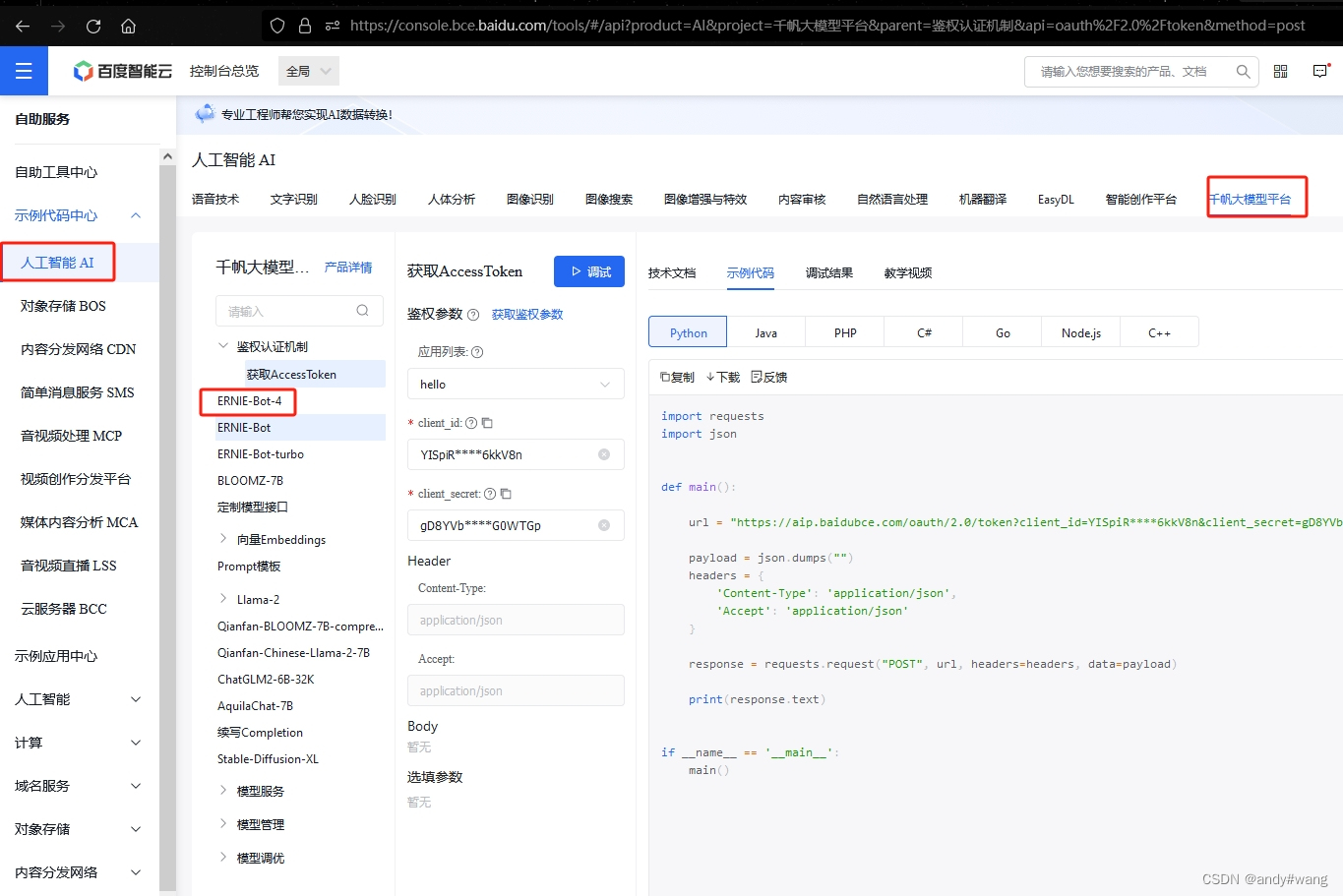Select the Java code language tab
The width and height of the screenshot is (1343, 896).
pos(766,332)
